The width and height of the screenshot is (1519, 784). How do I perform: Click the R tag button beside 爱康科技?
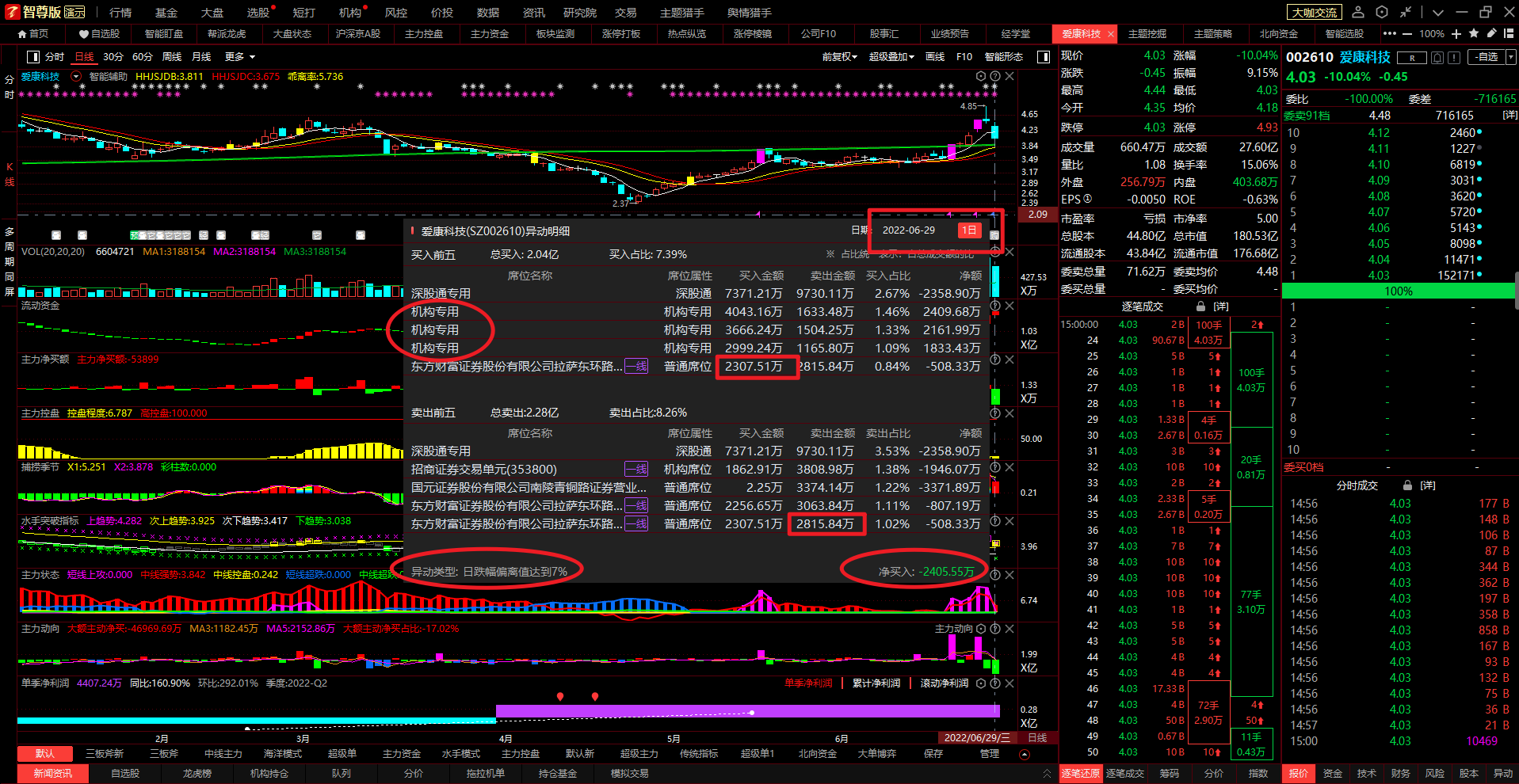coord(1411,58)
